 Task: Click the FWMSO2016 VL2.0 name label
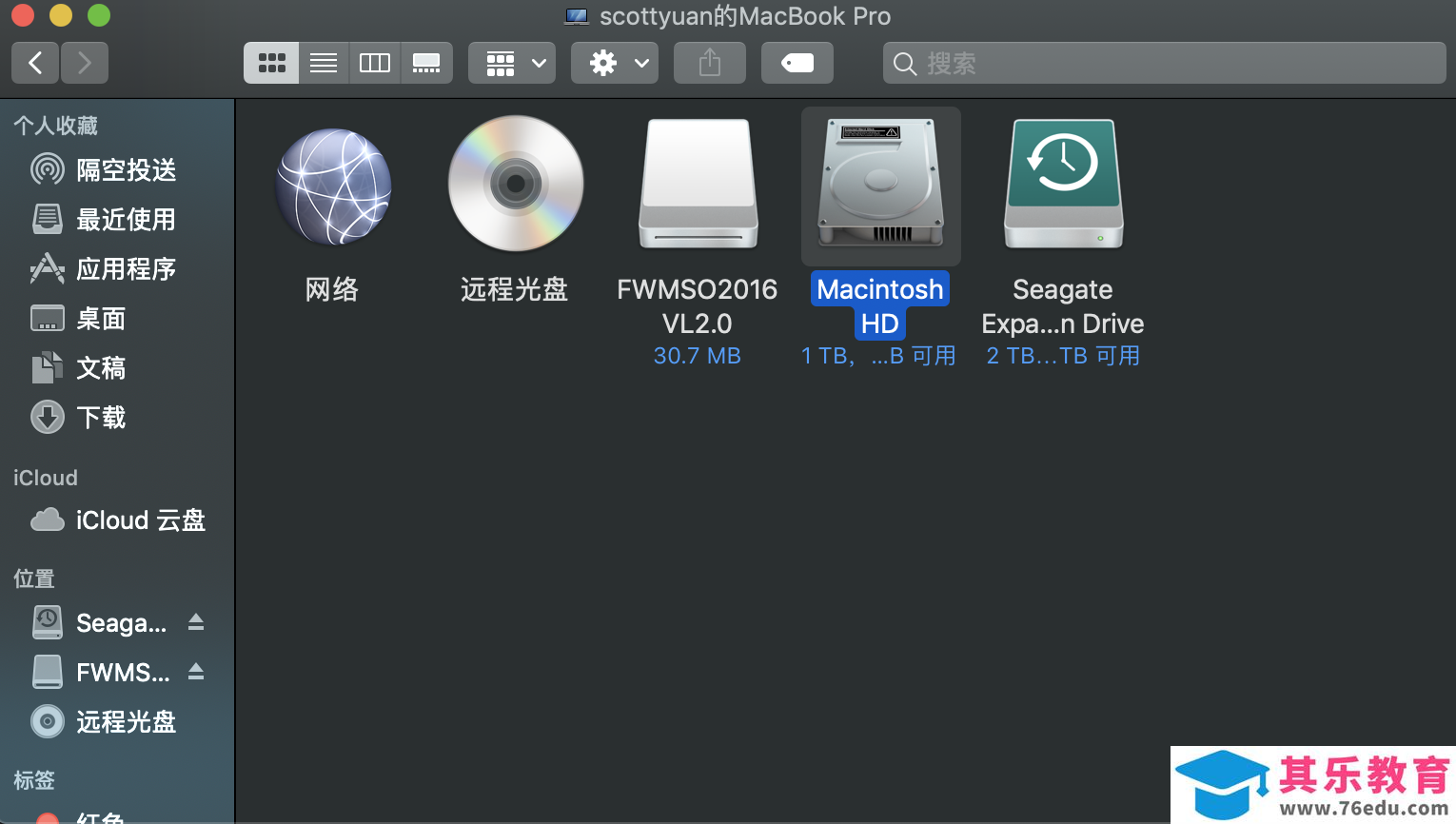(698, 306)
